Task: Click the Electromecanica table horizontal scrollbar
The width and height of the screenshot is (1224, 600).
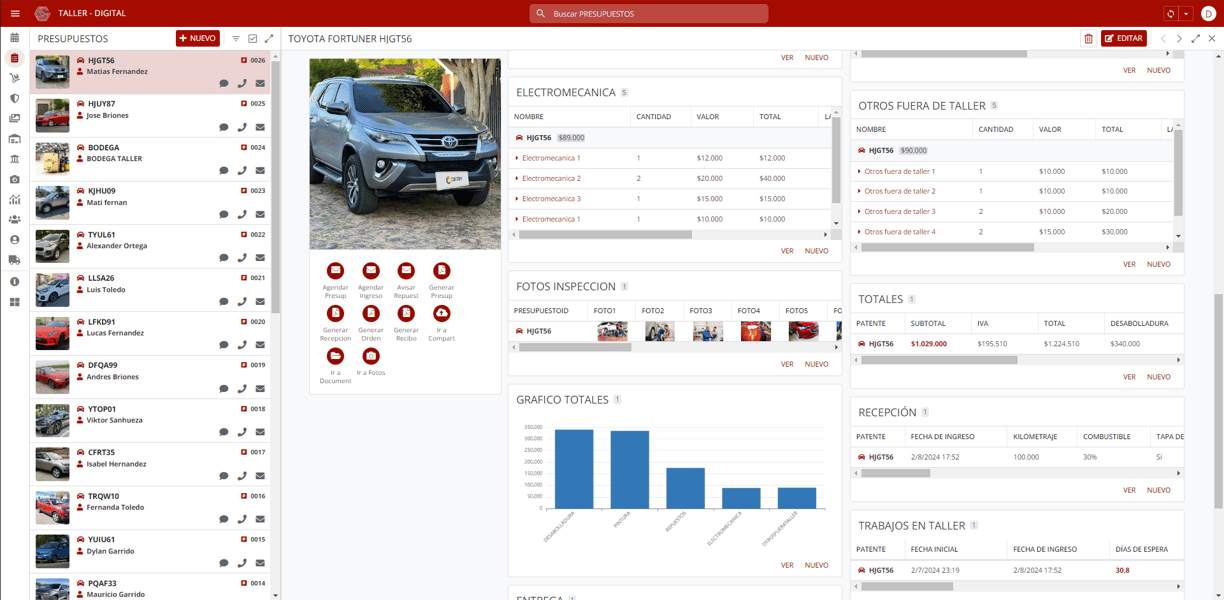Action: 605,235
